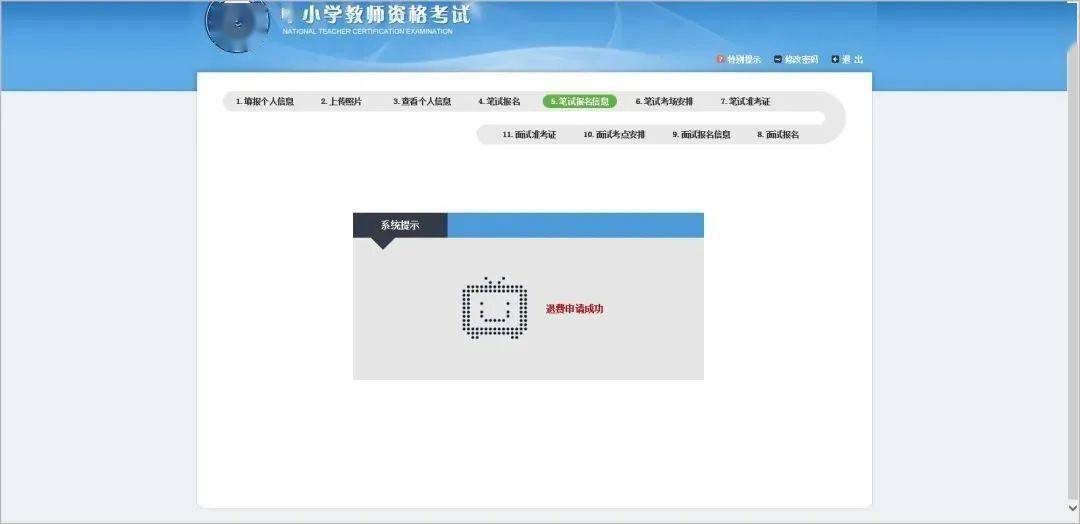Open step 1 填报个人信息
This screenshot has height=524, width=1080.
click(x=265, y=101)
